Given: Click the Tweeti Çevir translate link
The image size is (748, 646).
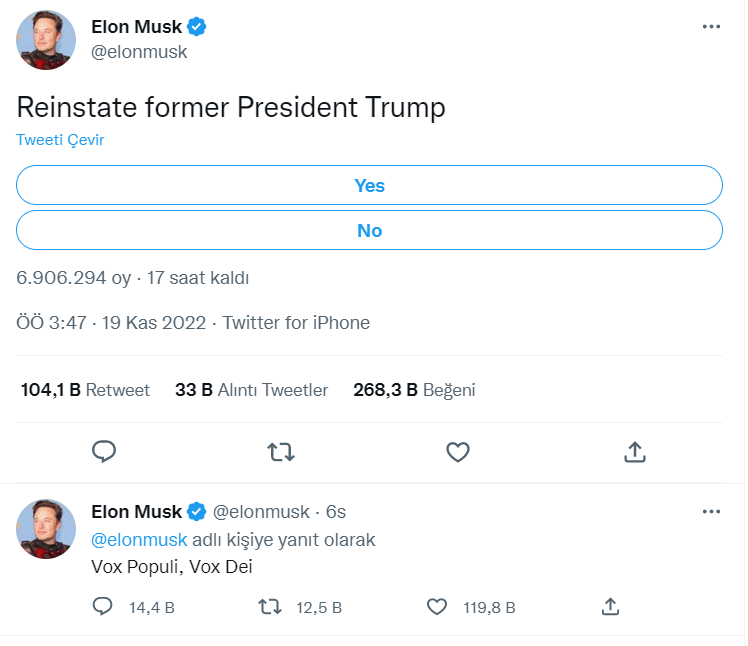Looking at the screenshot, I should click(60, 140).
